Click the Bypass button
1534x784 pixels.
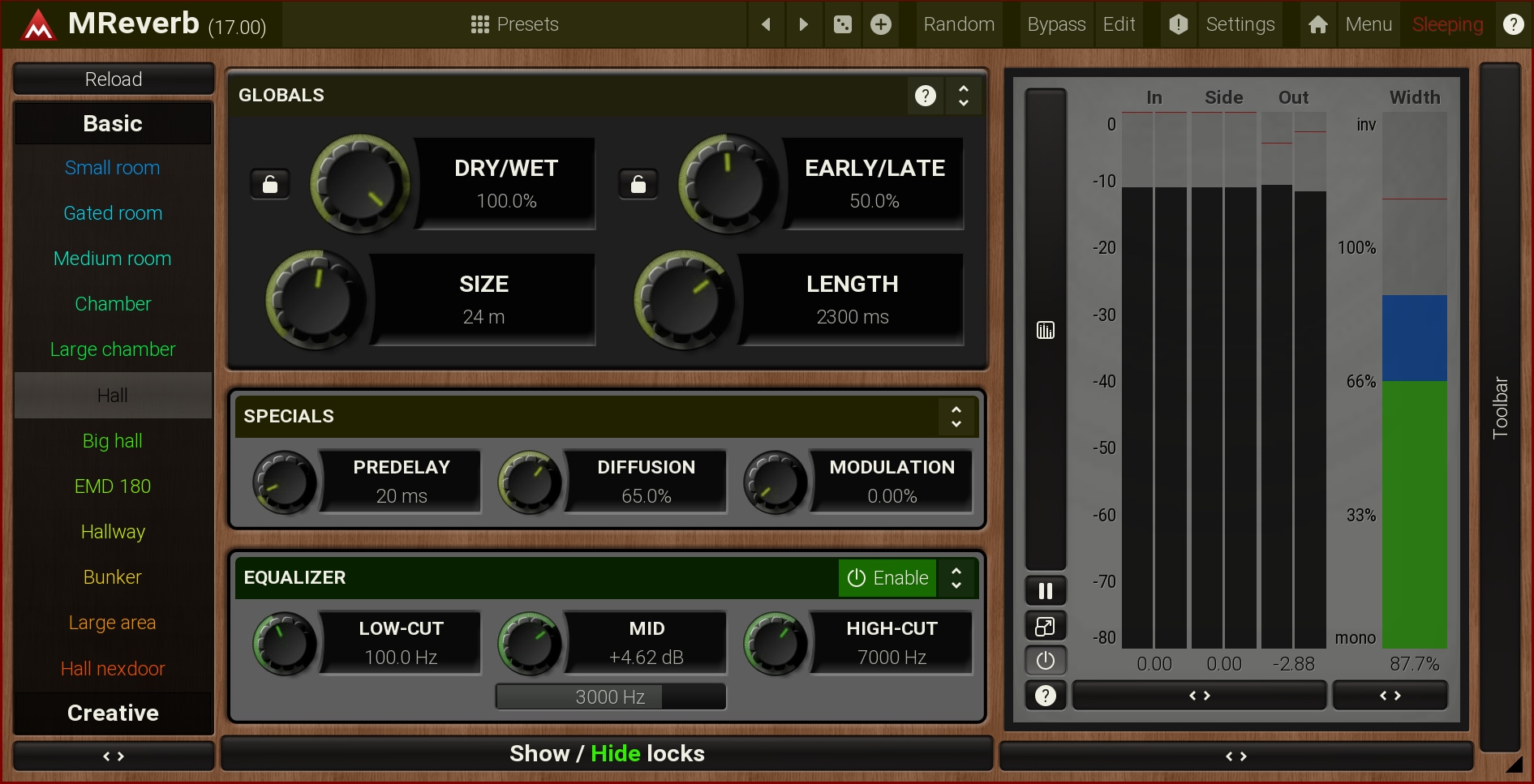click(x=1055, y=24)
